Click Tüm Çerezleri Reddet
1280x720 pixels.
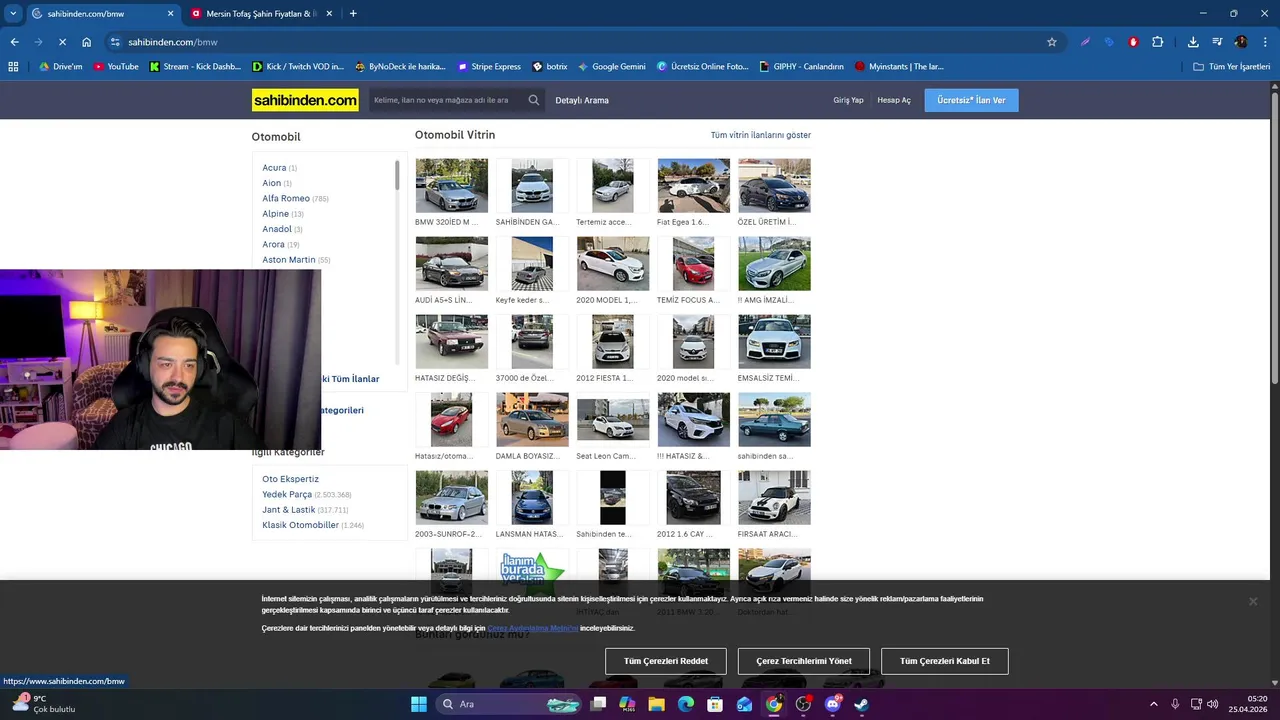coord(666,661)
